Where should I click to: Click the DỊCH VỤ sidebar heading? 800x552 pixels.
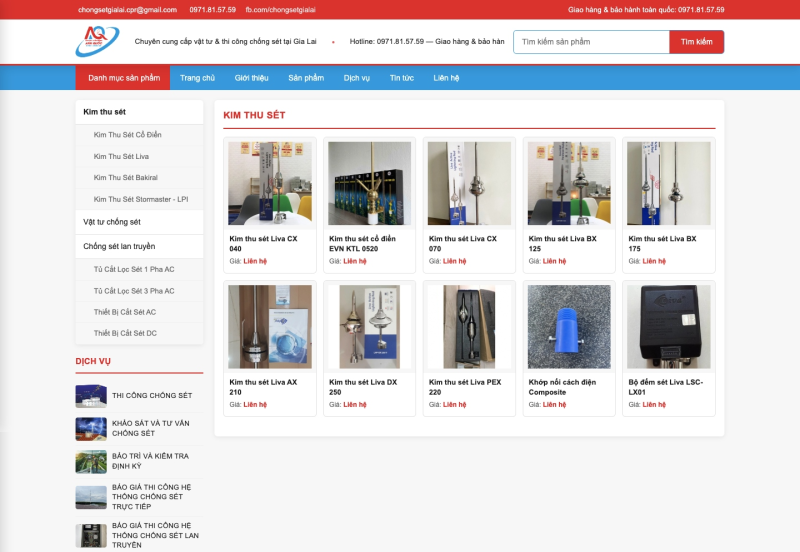[x=93, y=361]
